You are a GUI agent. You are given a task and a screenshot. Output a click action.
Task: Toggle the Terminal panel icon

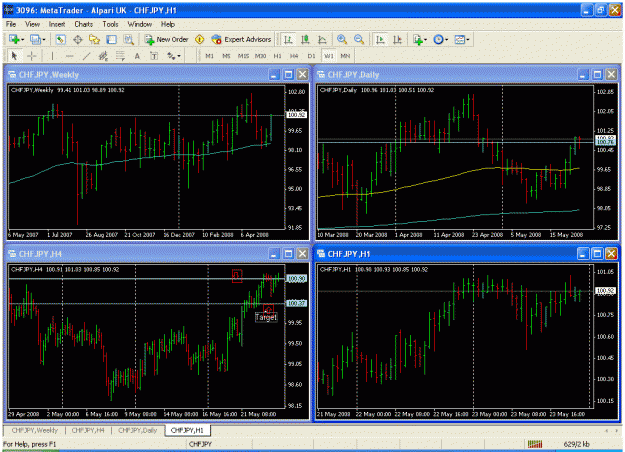(112, 39)
